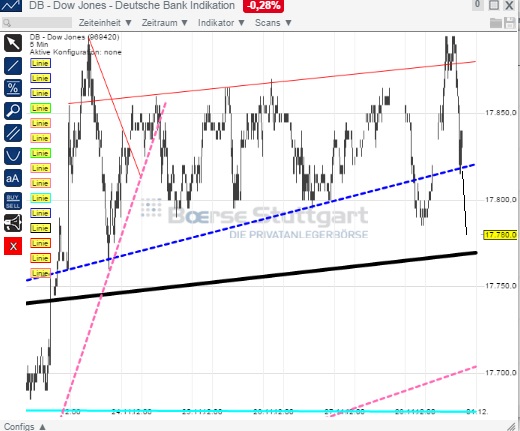Click the search magnifier icon in search field
This screenshot has height=431, width=520.
(7, 23)
